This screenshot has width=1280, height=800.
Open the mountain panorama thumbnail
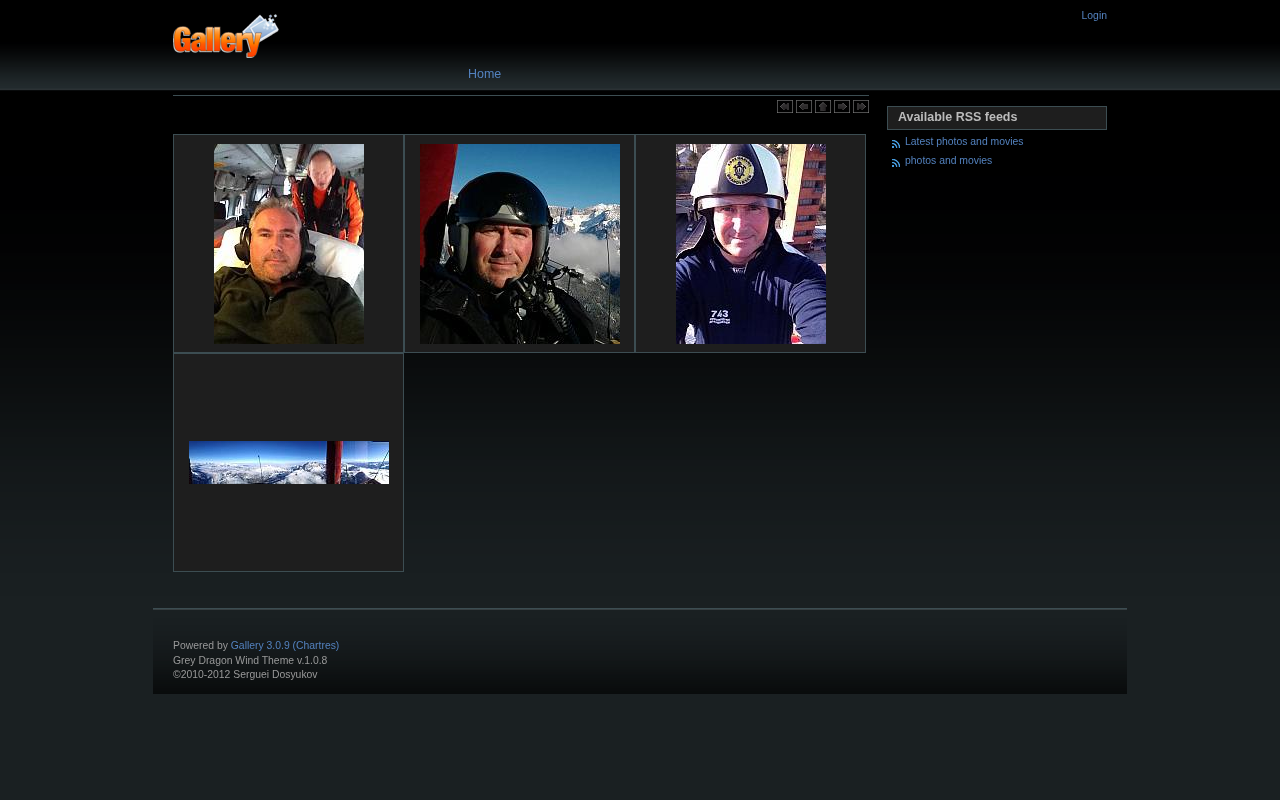[x=289, y=463]
